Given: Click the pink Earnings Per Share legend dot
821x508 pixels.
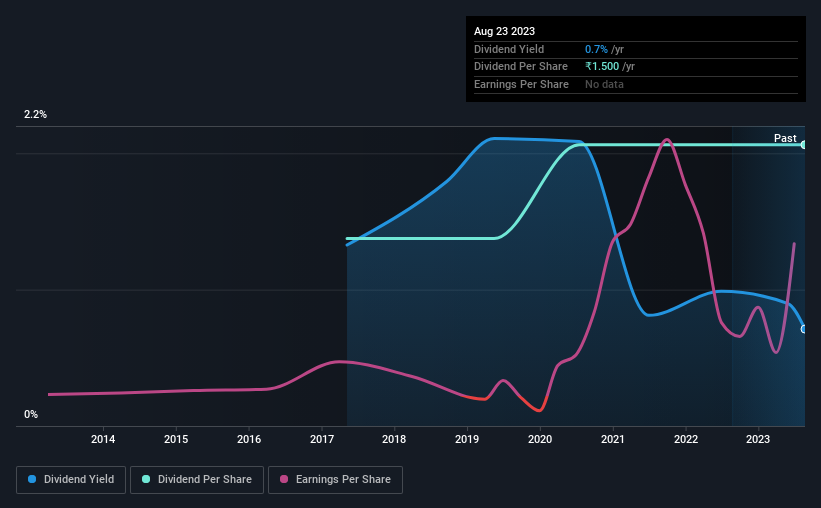Looking at the screenshot, I should pos(284,479).
